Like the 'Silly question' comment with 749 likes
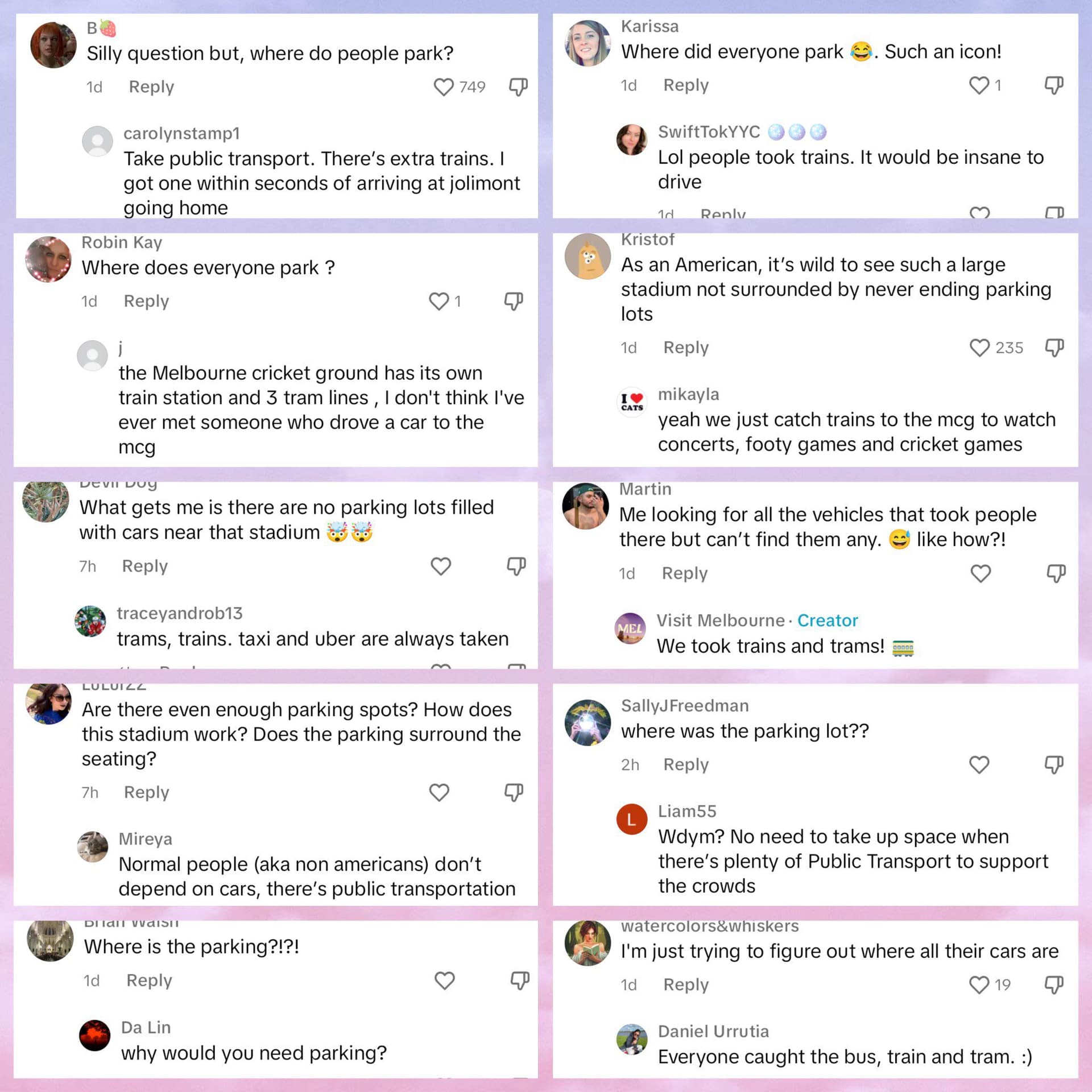Screen dimensions: 1092x1092 pos(443,87)
